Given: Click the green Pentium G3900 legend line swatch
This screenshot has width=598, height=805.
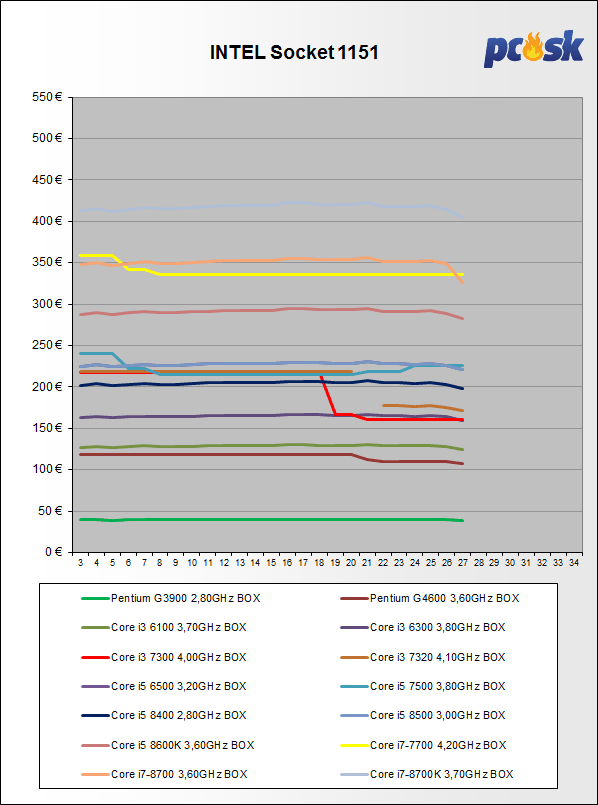Looking at the screenshot, I should coord(95,599).
